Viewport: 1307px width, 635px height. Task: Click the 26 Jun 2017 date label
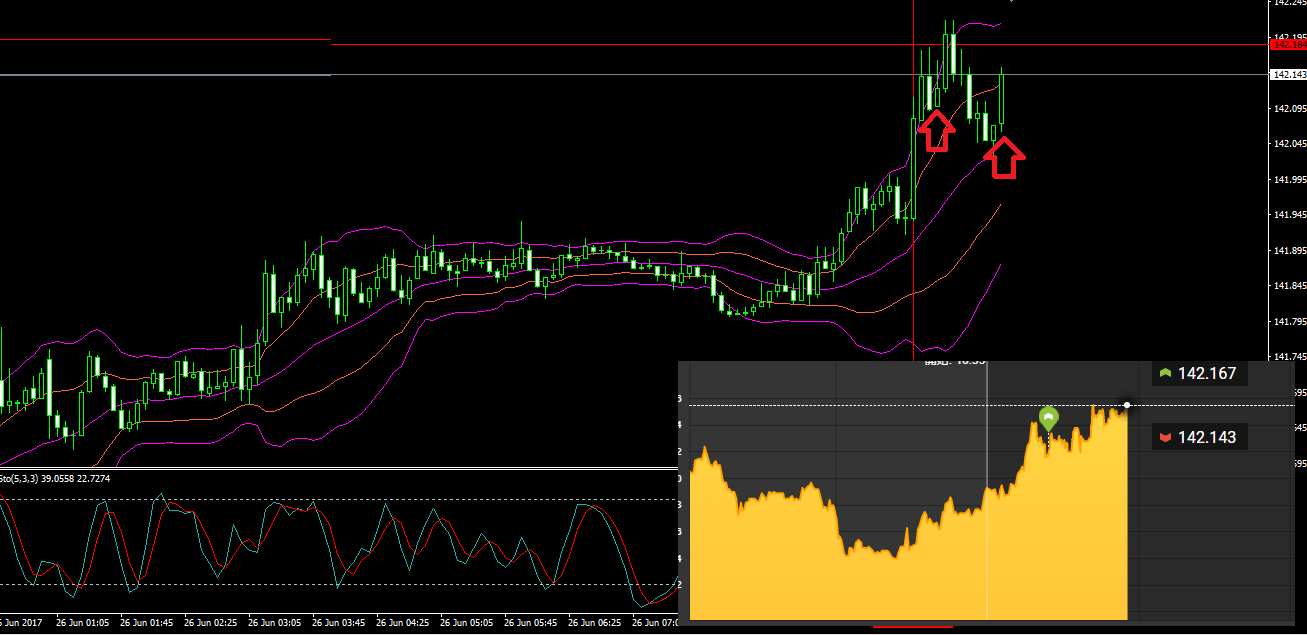[x=21, y=623]
